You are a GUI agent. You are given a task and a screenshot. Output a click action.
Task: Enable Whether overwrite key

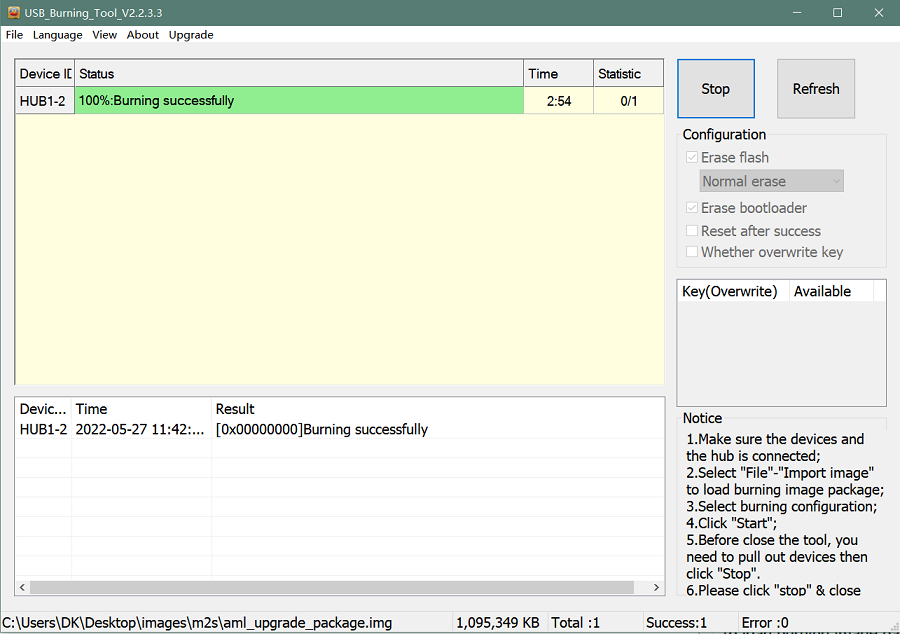[692, 252]
